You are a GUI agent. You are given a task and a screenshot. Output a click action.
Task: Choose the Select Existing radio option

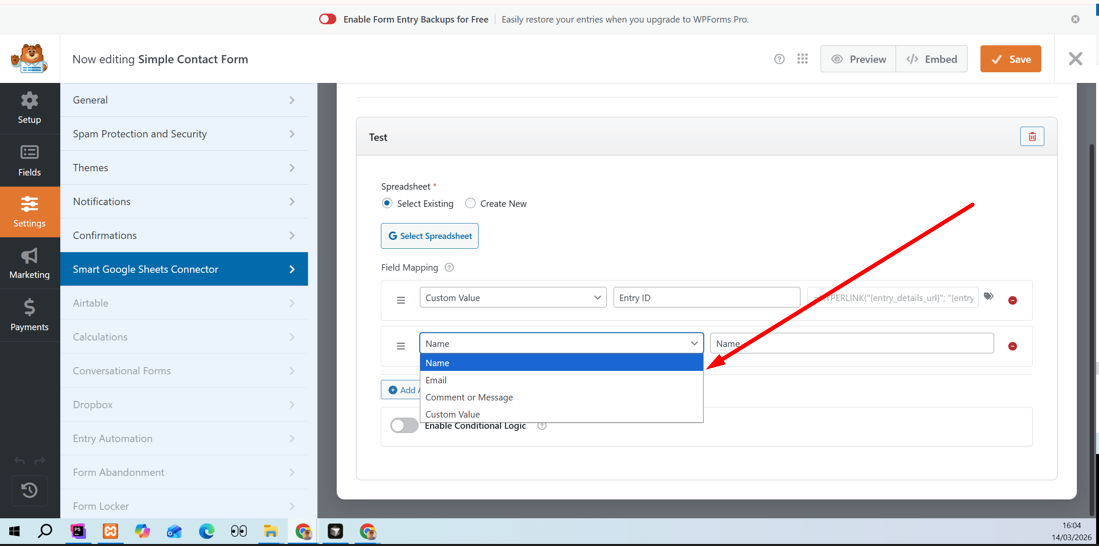(387, 203)
